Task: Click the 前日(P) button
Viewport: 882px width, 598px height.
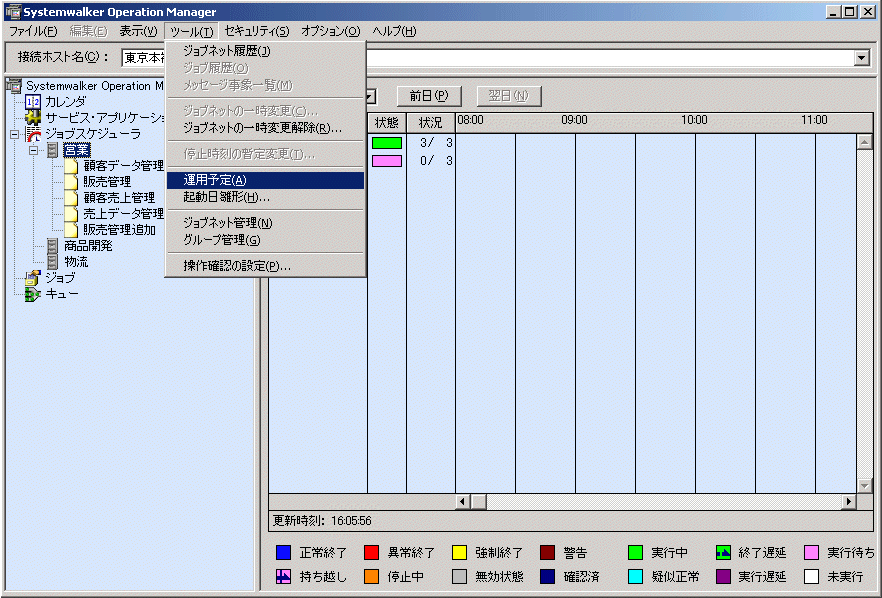Action: tap(429, 96)
